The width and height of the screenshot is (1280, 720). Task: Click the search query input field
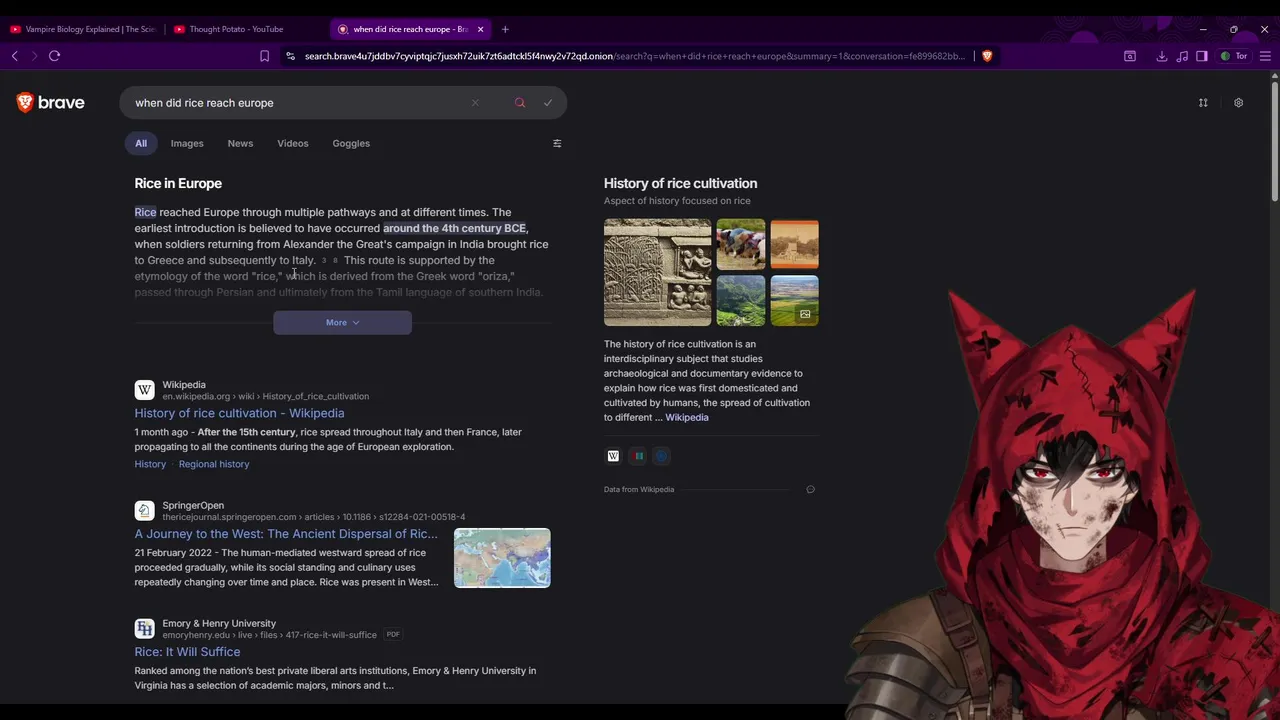(300, 103)
